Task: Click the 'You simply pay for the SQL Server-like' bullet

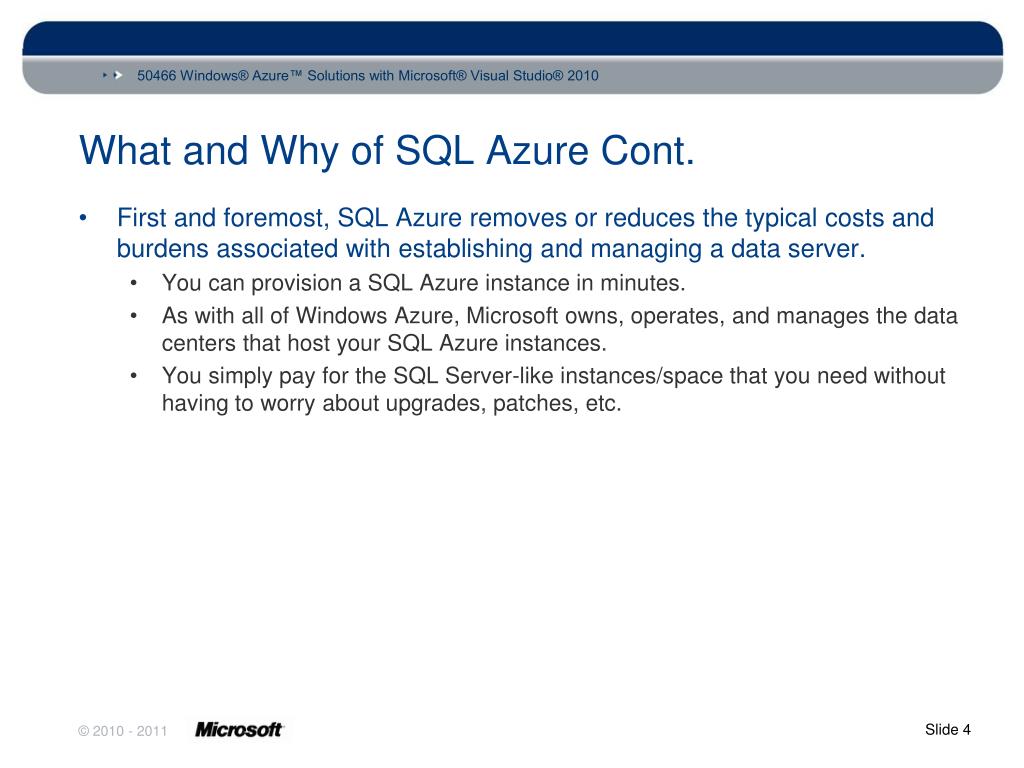Action: point(553,389)
